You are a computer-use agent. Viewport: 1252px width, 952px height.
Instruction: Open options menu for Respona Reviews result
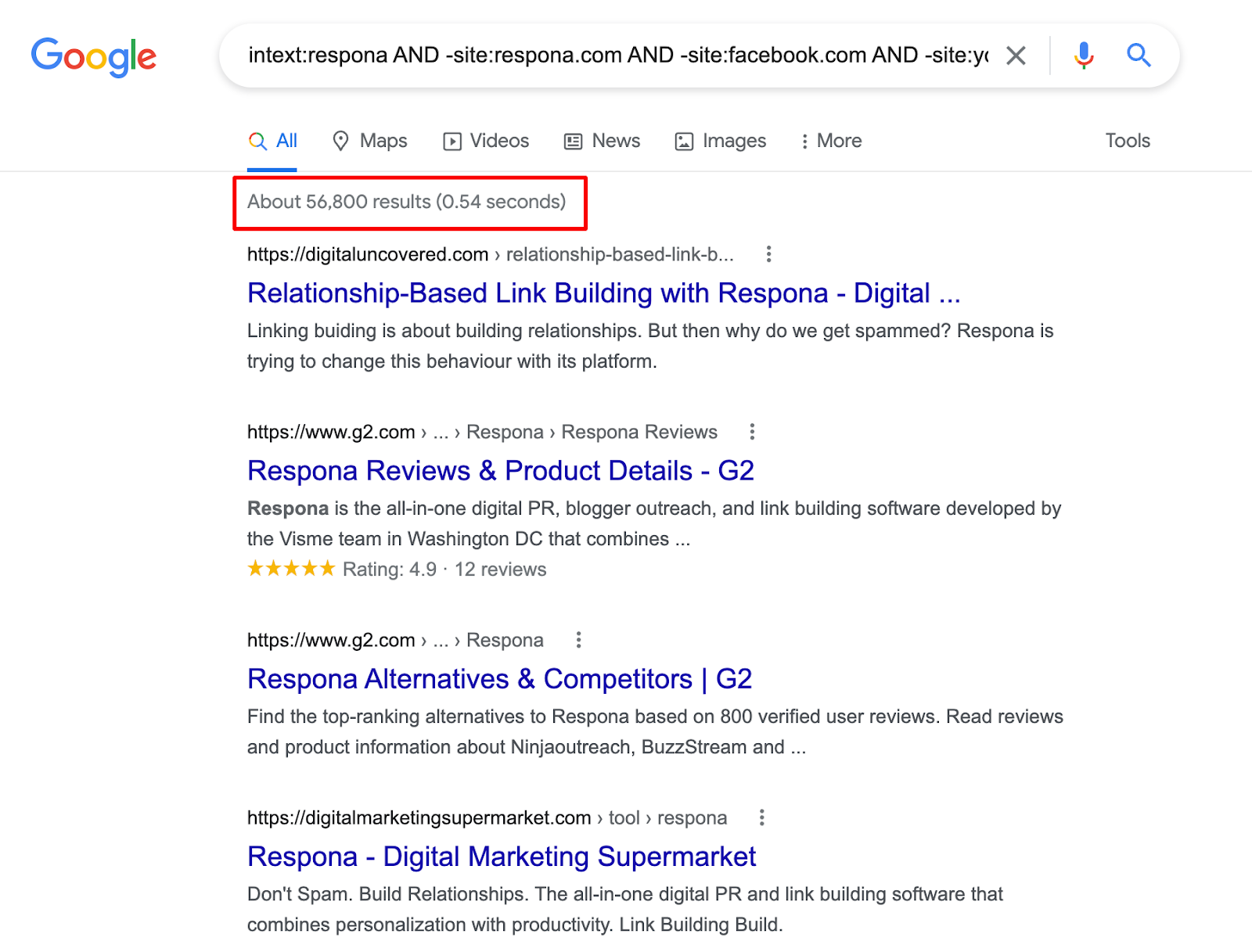(x=752, y=432)
